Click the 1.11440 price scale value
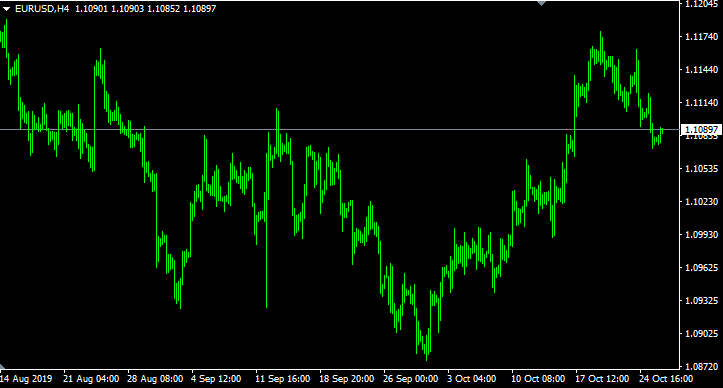The image size is (723, 388). coord(701,70)
